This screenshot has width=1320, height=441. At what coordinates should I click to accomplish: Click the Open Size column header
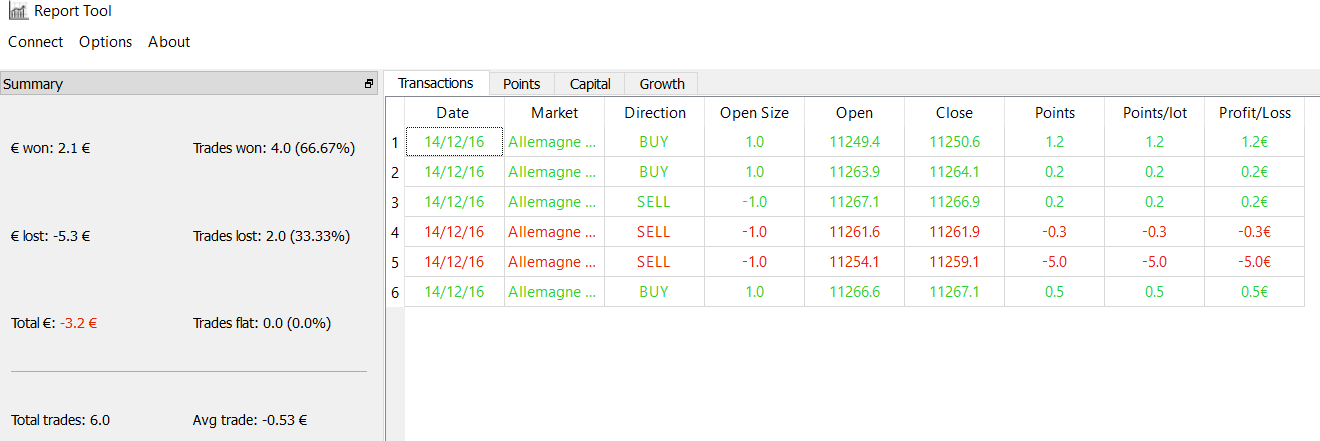pyautogui.click(x=754, y=113)
